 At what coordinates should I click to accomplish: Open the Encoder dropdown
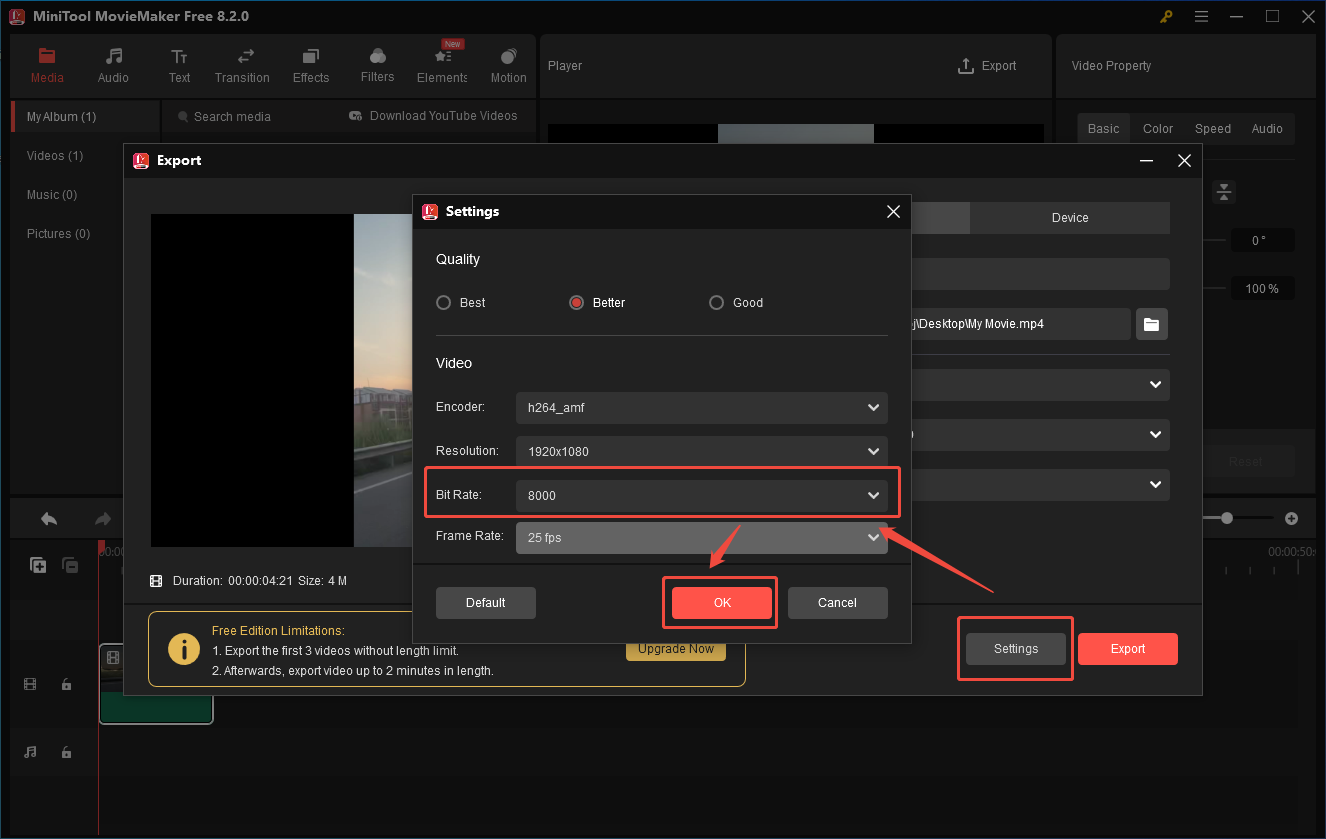[701, 408]
